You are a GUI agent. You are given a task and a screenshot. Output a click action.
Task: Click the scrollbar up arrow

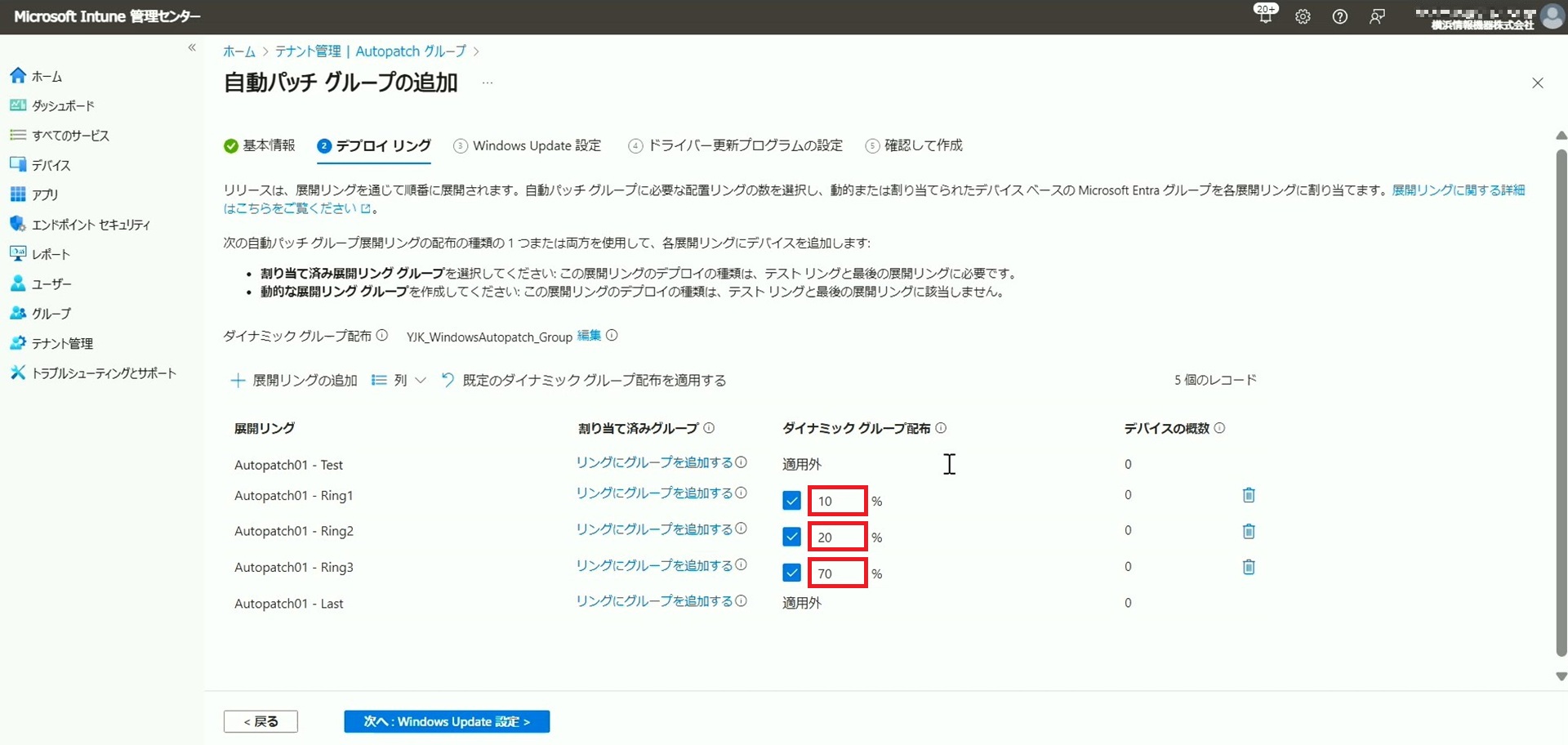point(1561,136)
